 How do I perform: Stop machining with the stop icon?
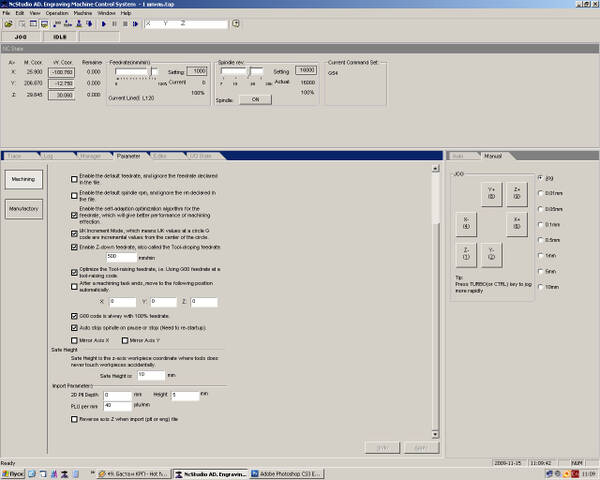(x=125, y=24)
